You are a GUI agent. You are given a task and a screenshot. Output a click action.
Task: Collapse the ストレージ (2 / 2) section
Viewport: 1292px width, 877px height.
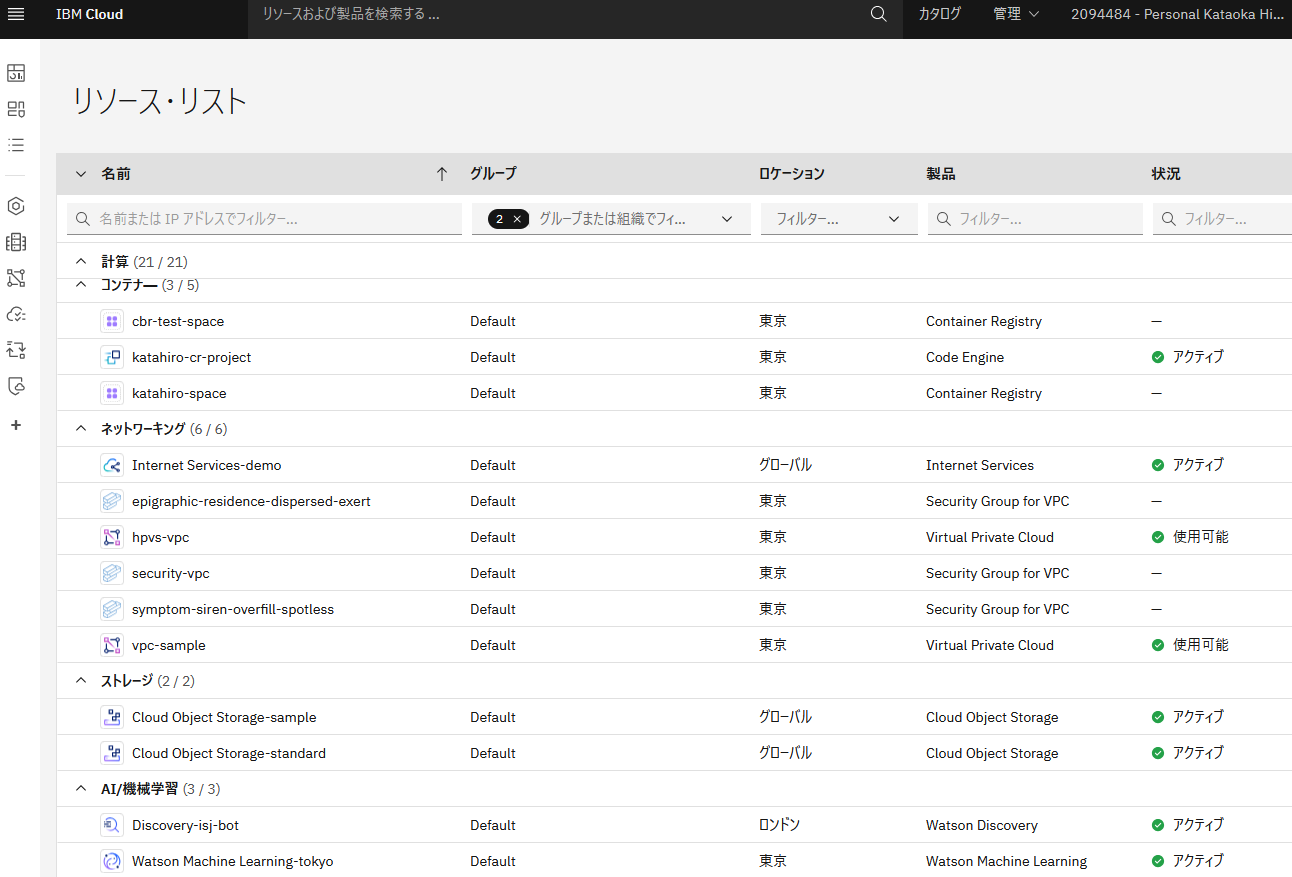tap(81, 681)
